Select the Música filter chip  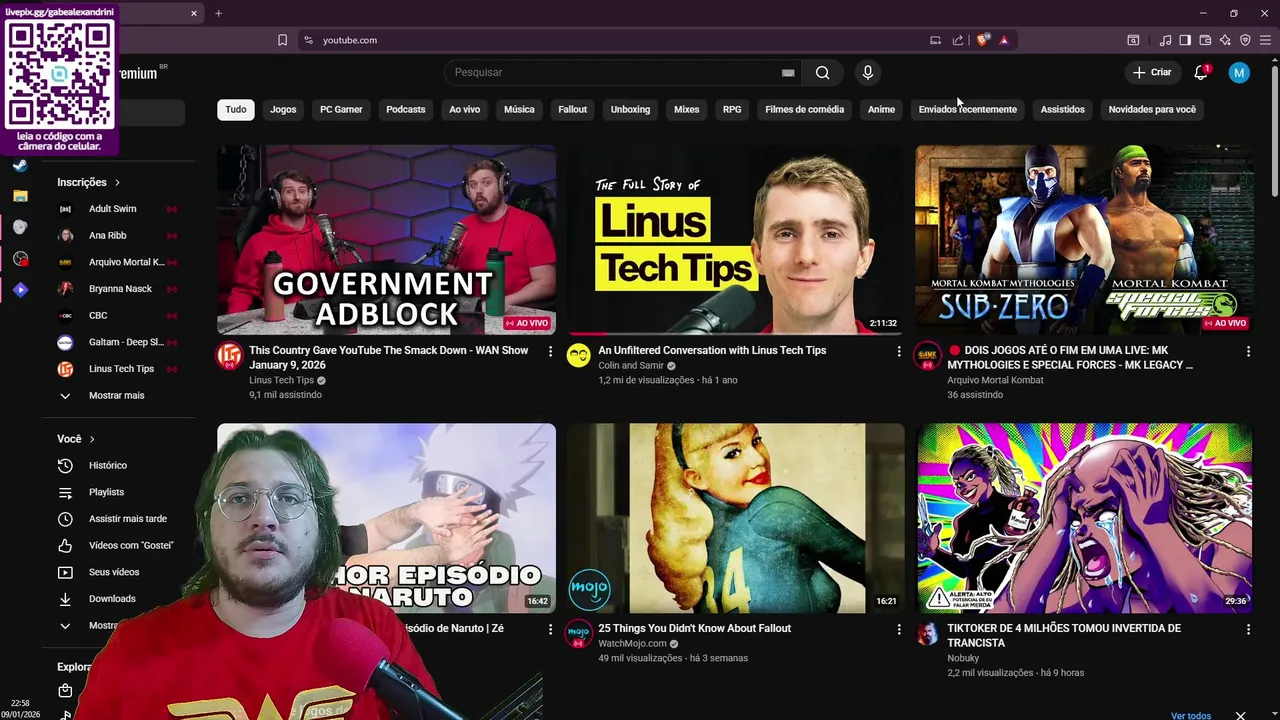(519, 109)
